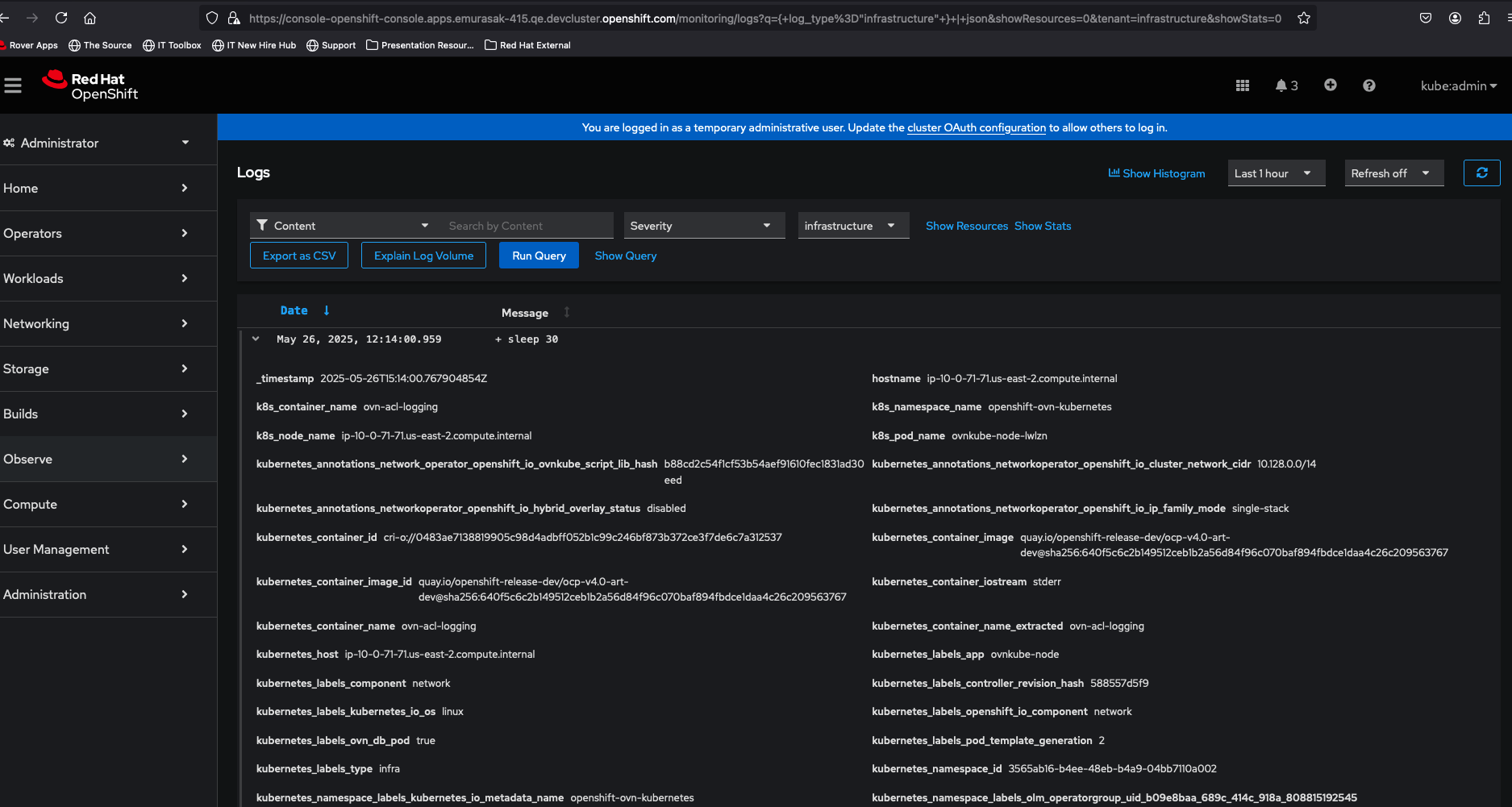Open the Red Hat External bookmark folder
This screenshot has width=1512, height=807.
click(x=527, y=45)
